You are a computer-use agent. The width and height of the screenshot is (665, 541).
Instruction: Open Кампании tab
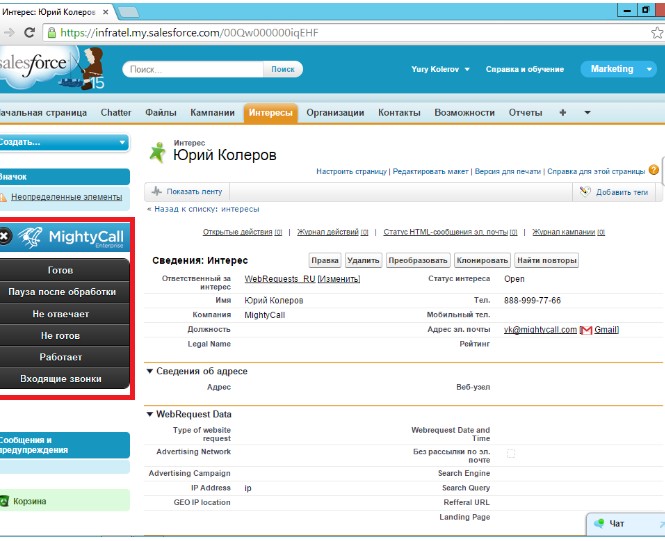coord(212,113)
